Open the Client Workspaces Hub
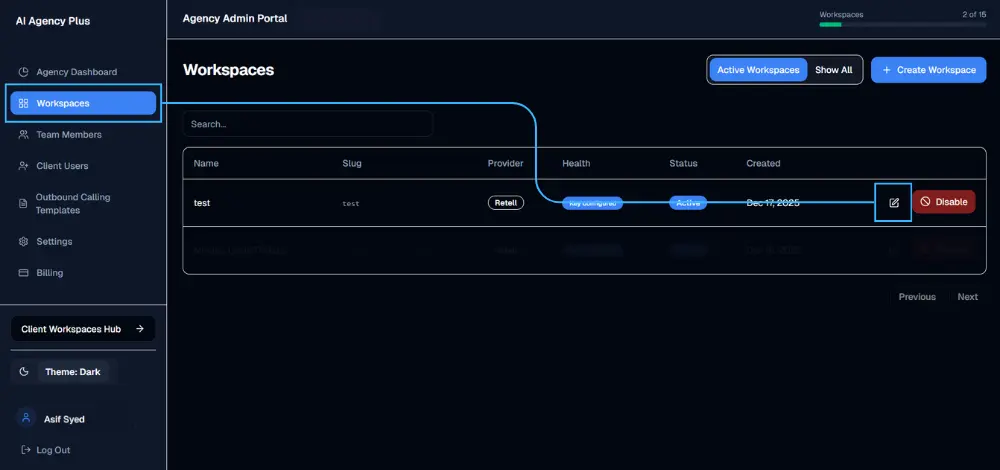This screenshot has height=470, width=1000. click(x=83, y=329)
